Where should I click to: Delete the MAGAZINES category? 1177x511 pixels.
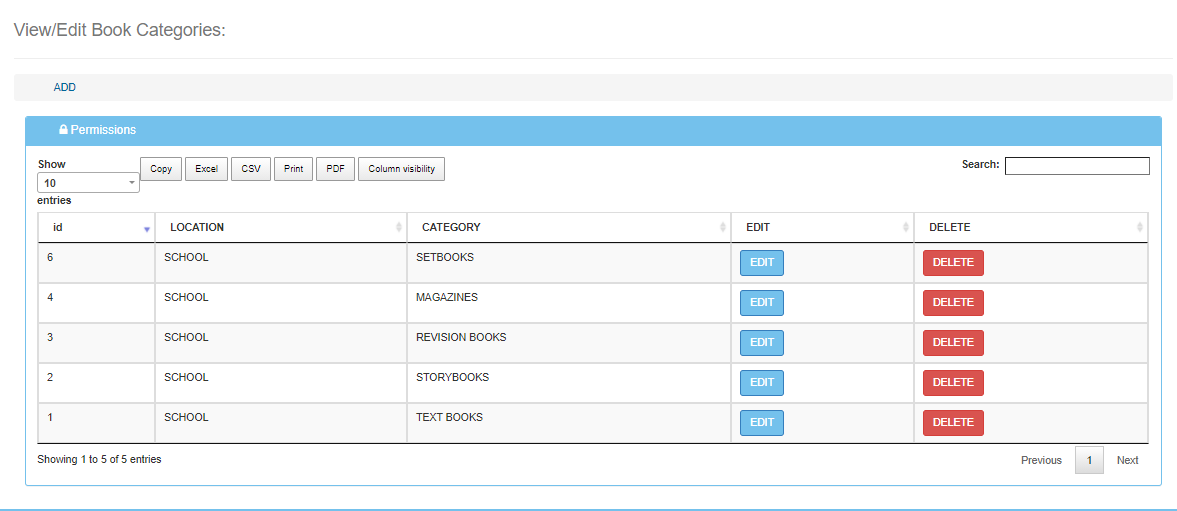[x=952, y=303]
